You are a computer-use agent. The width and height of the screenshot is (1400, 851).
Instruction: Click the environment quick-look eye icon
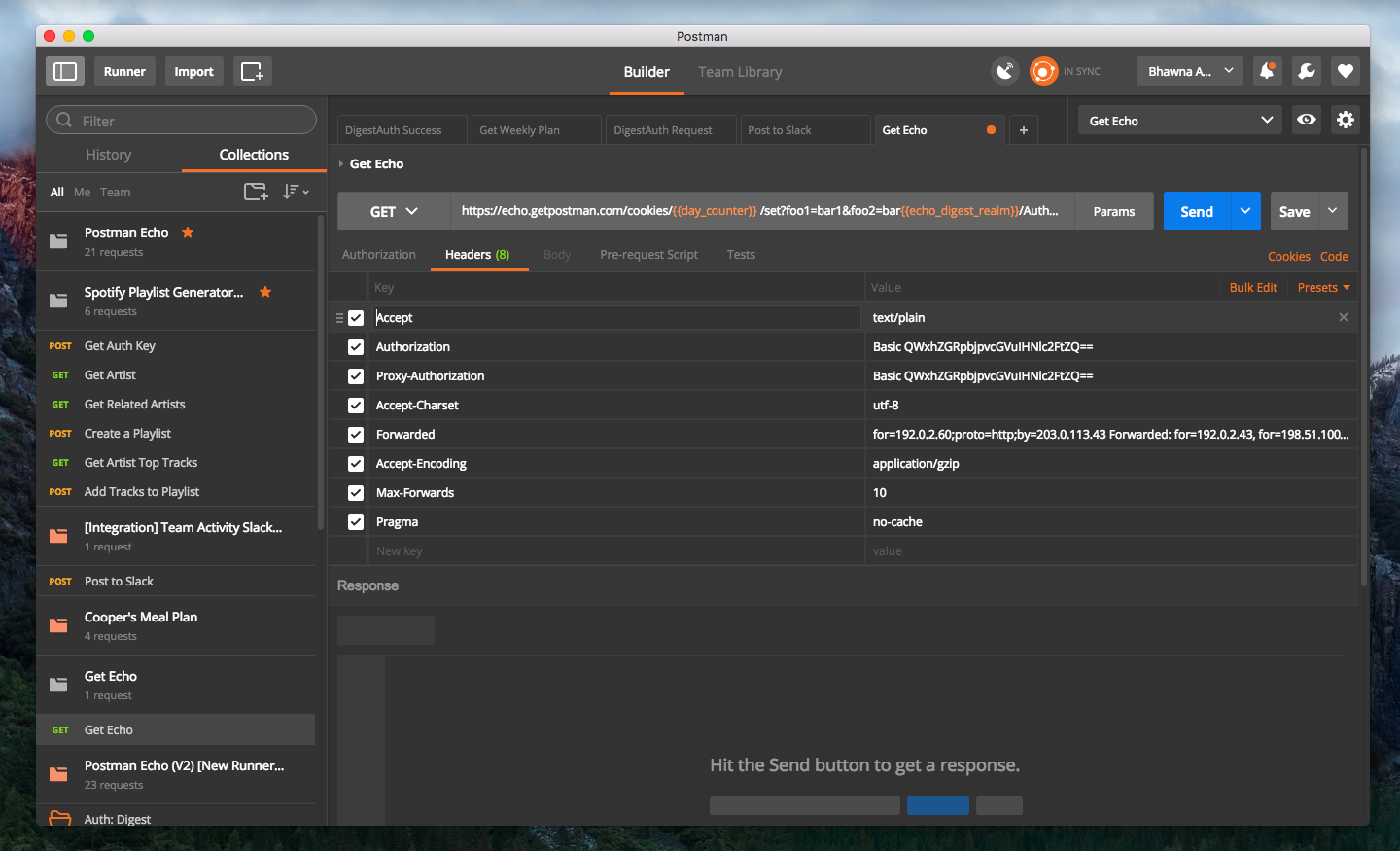(x=1307, y=120)
